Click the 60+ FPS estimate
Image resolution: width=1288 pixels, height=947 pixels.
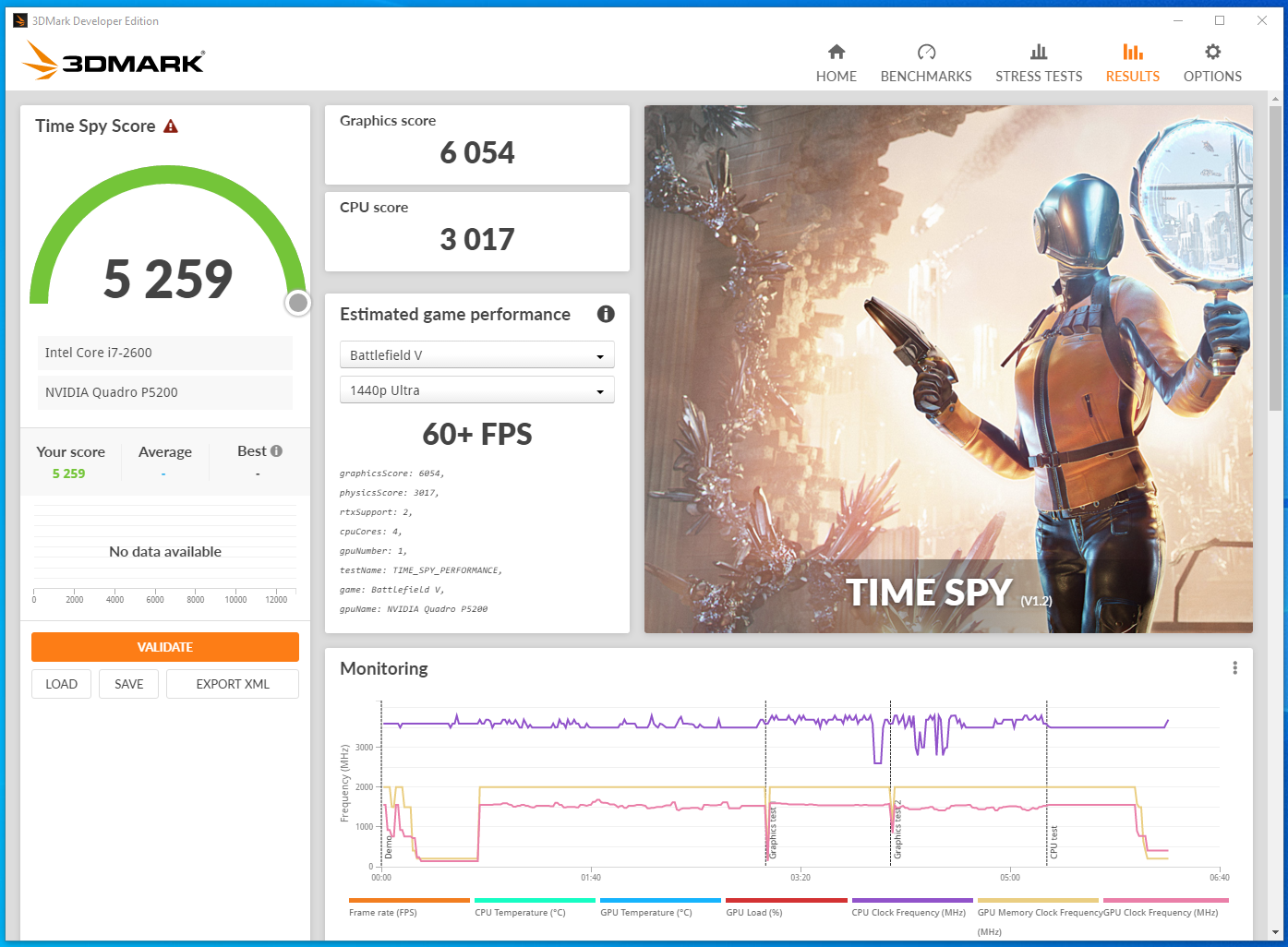(477, 434)
